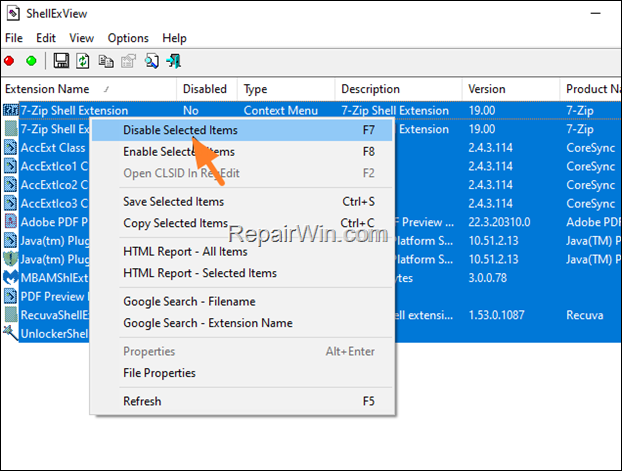
Task: Click the Save floppy disk toolbar icon
Action: [x=61, y=61]
